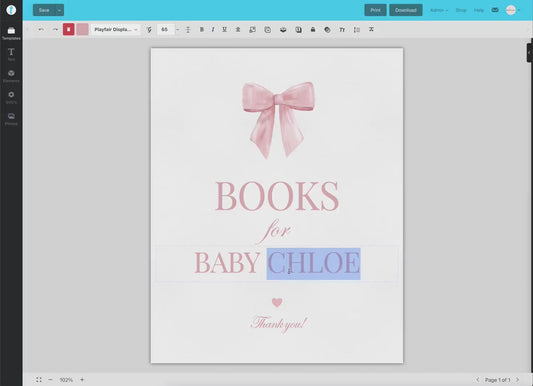Click the opacity circle icon

327,30
